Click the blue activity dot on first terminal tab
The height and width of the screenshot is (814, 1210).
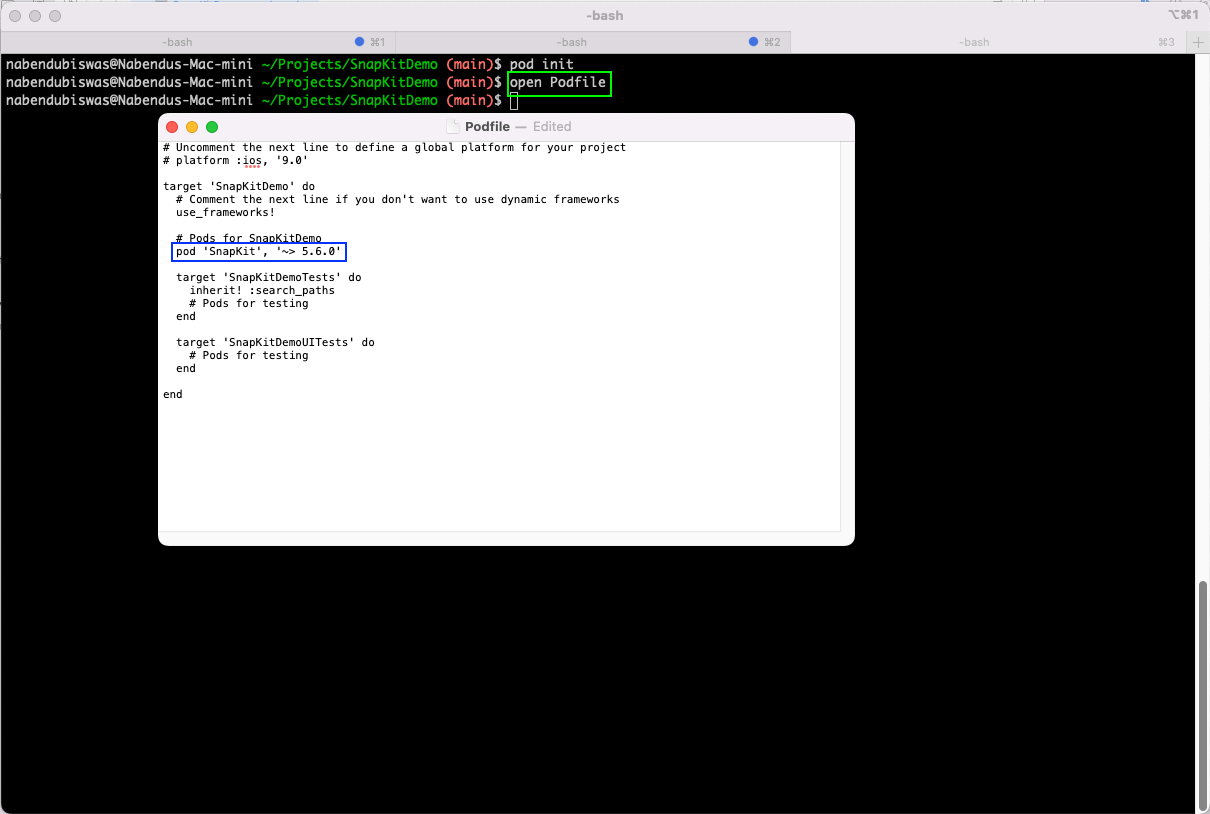coord(361,42)
